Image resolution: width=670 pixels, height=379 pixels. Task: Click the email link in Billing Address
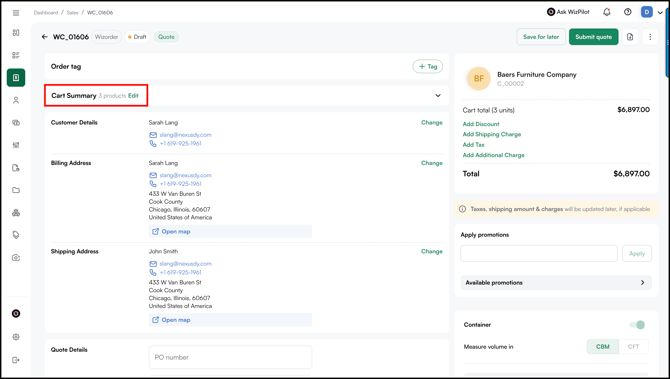click(185, 175)
